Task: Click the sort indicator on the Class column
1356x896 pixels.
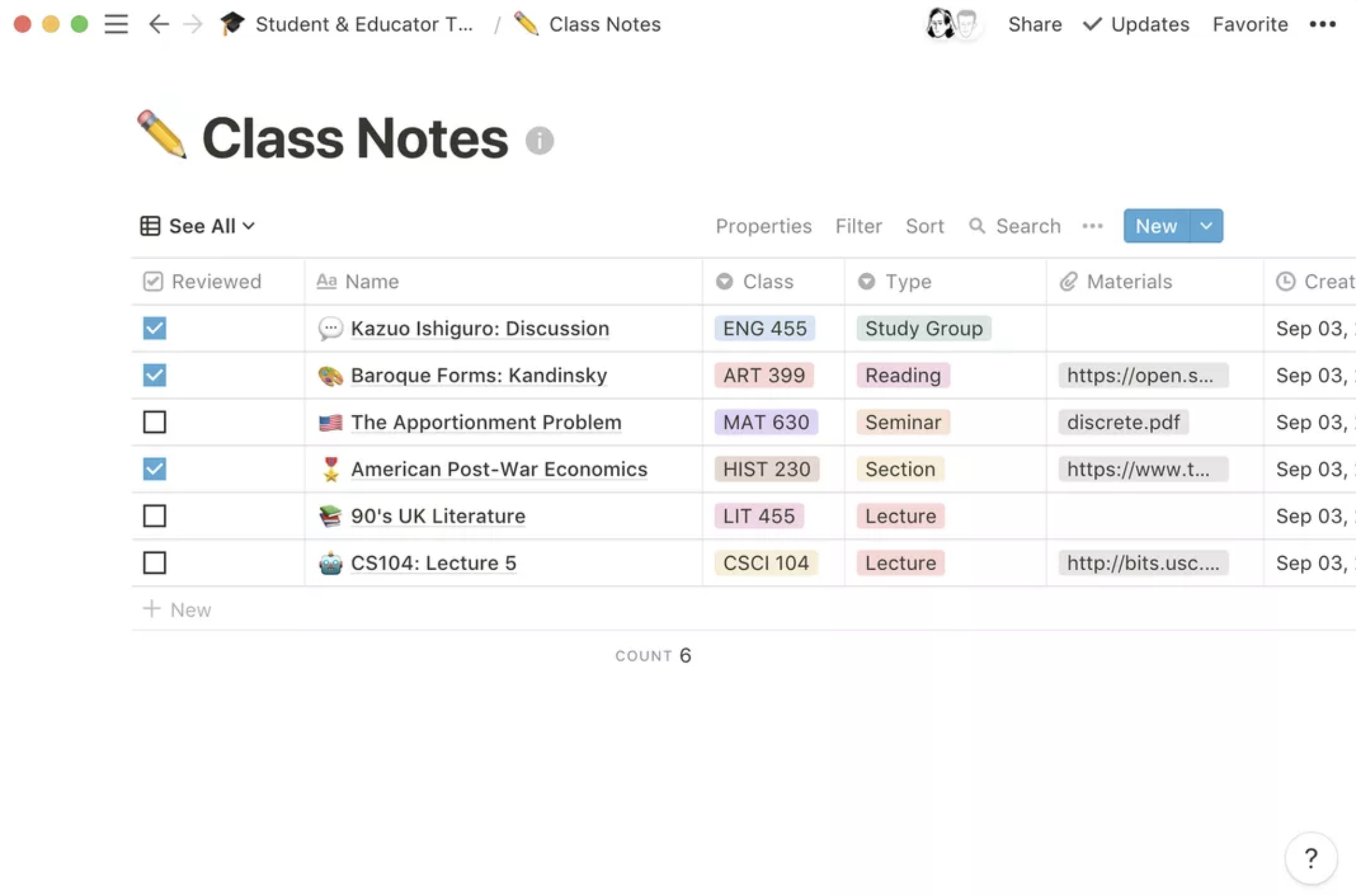Action: click(725, 281)
